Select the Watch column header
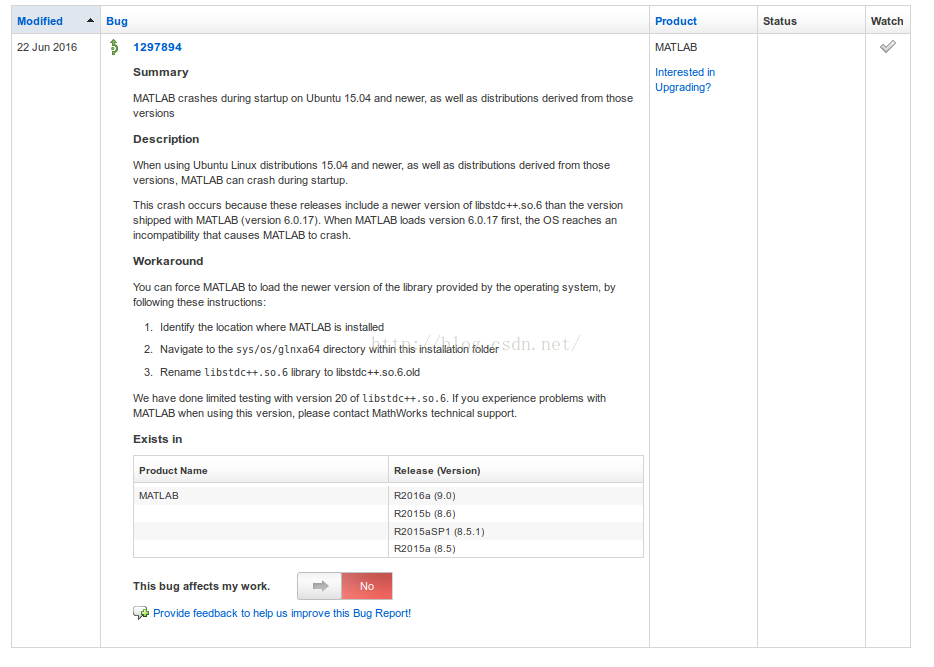This screenshot has height=667, width=934. 887,21
